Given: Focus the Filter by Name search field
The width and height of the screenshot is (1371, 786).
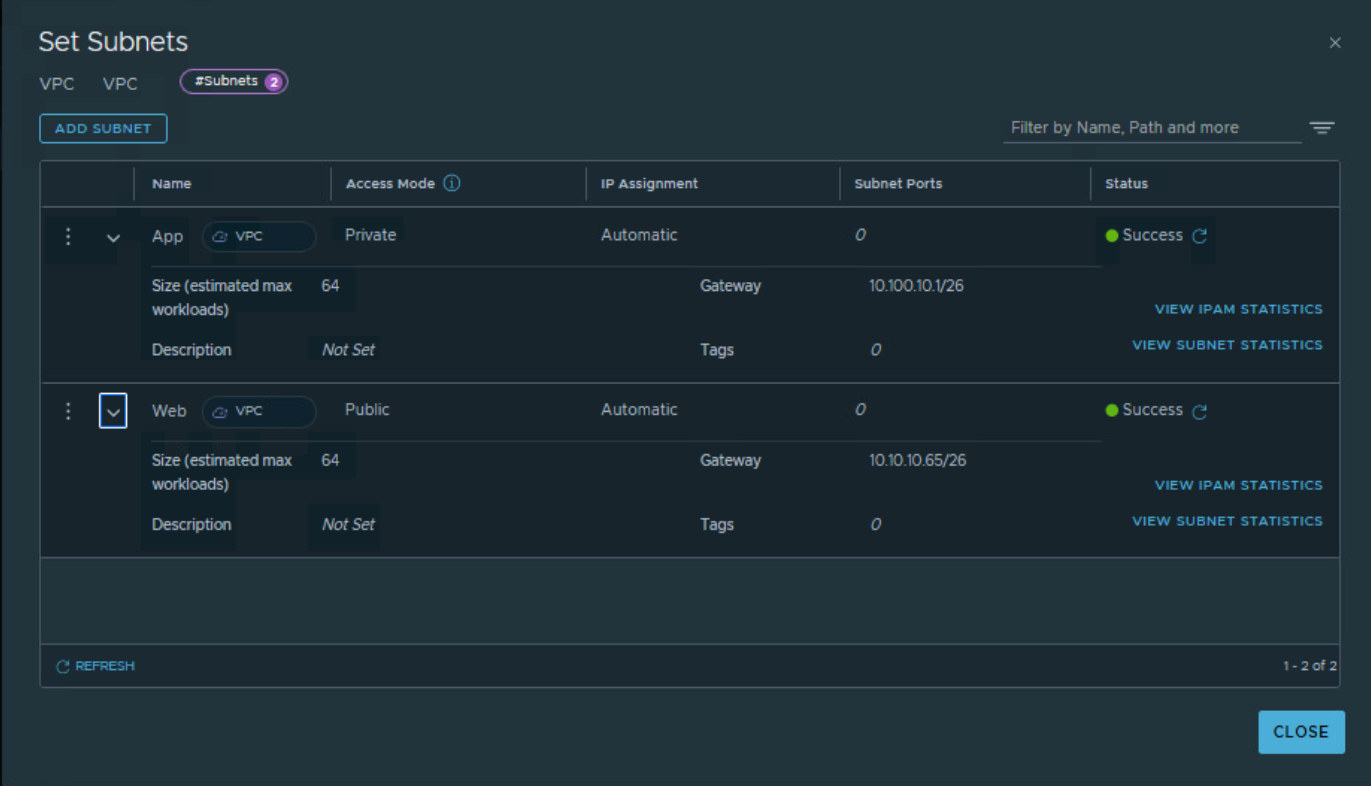Looking at the screenshot, I should [x=1151, y=128].
